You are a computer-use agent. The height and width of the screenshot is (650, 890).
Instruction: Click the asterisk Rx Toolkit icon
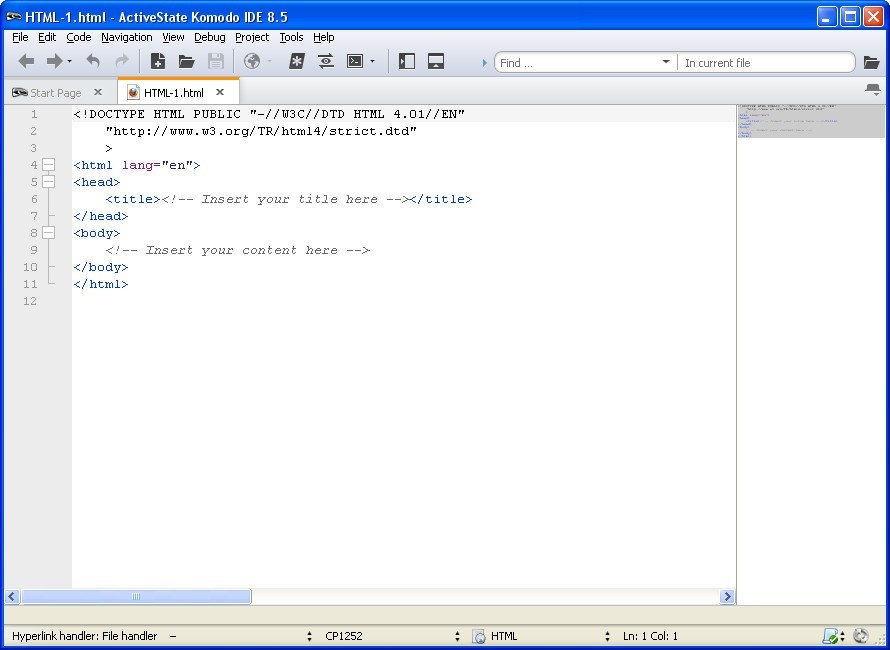(297, 61)
